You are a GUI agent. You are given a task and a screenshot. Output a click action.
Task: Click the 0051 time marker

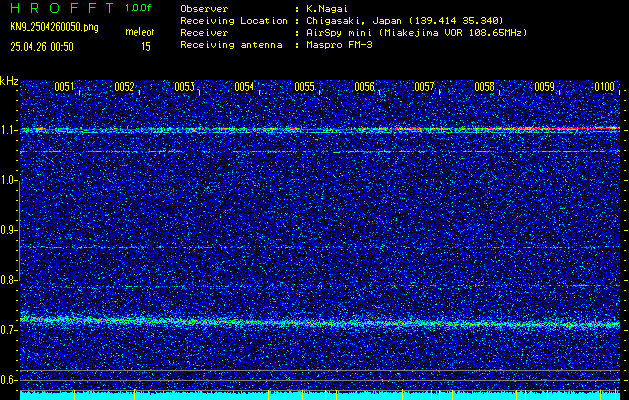point(64,87)
